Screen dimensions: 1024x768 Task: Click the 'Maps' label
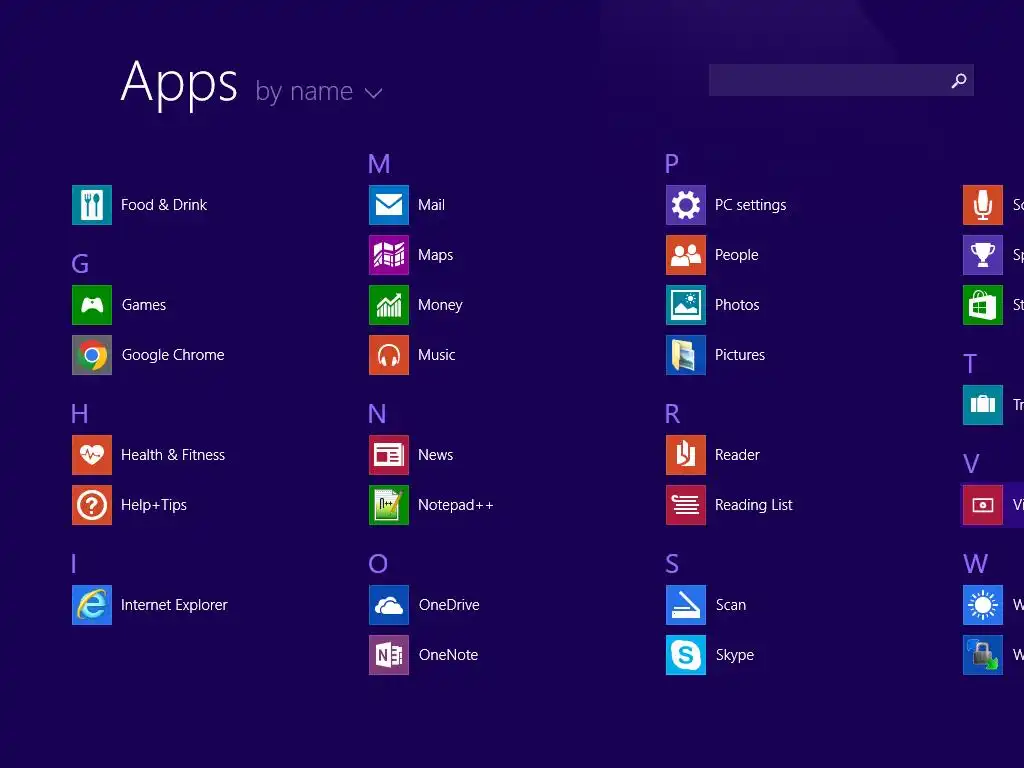click(x=436, y=255)
